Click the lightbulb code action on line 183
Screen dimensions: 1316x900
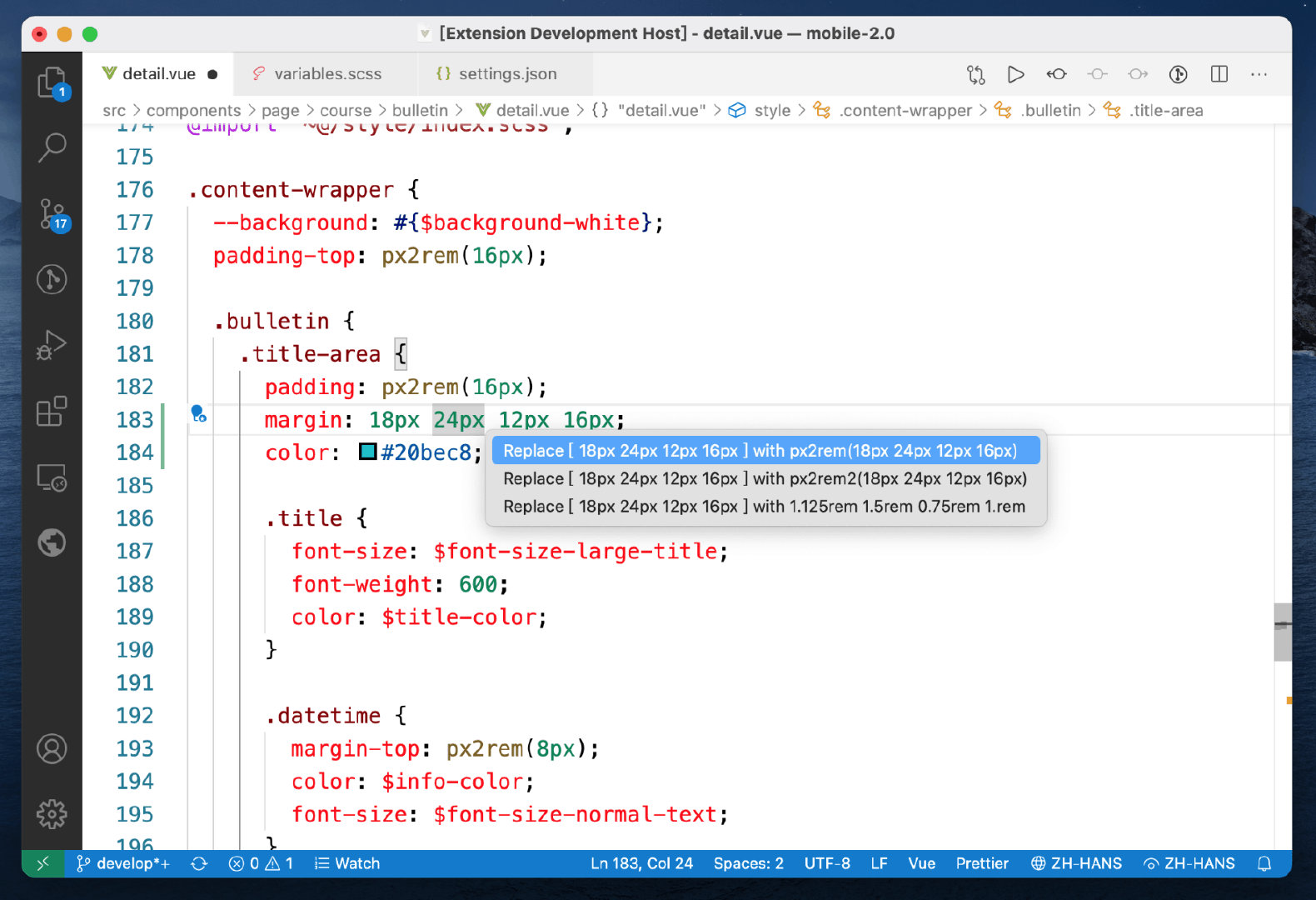(x=198, y=413)
